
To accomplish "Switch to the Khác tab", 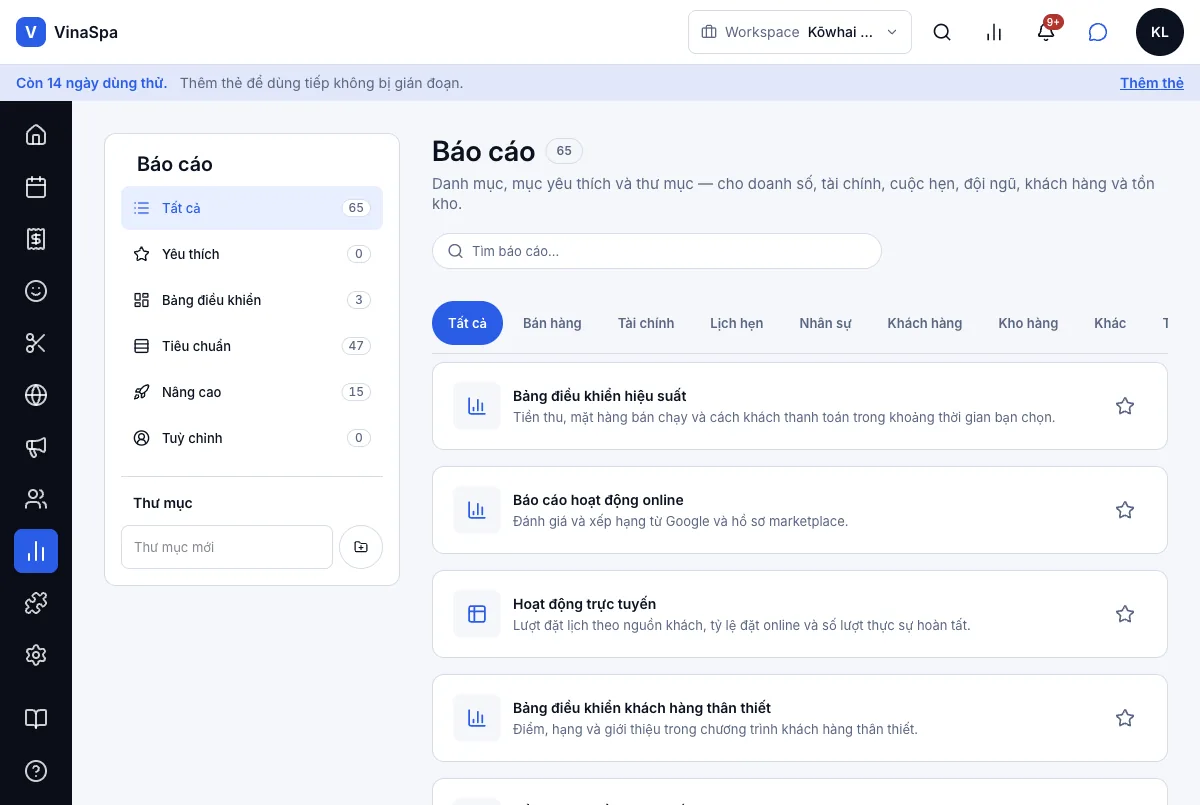I will pyautogui.click(x=1110, y=323).
